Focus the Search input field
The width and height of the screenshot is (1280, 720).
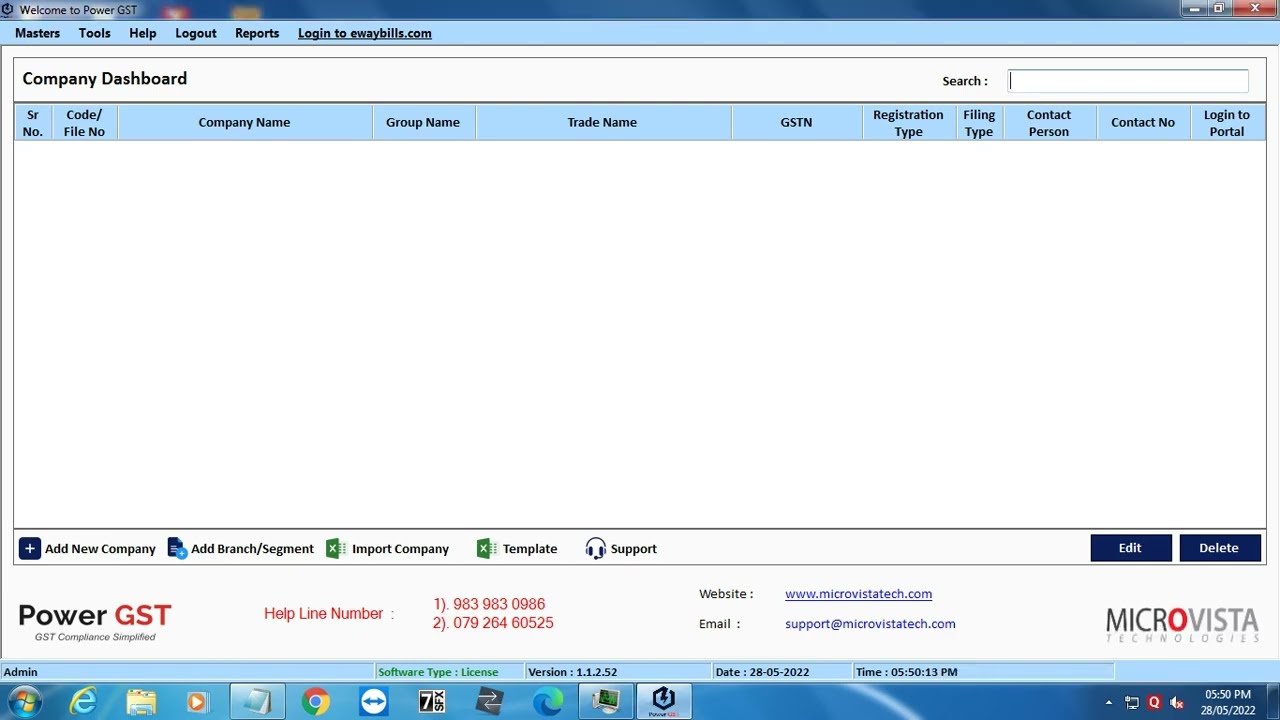pyautogui.click(x=1128, y=81)
